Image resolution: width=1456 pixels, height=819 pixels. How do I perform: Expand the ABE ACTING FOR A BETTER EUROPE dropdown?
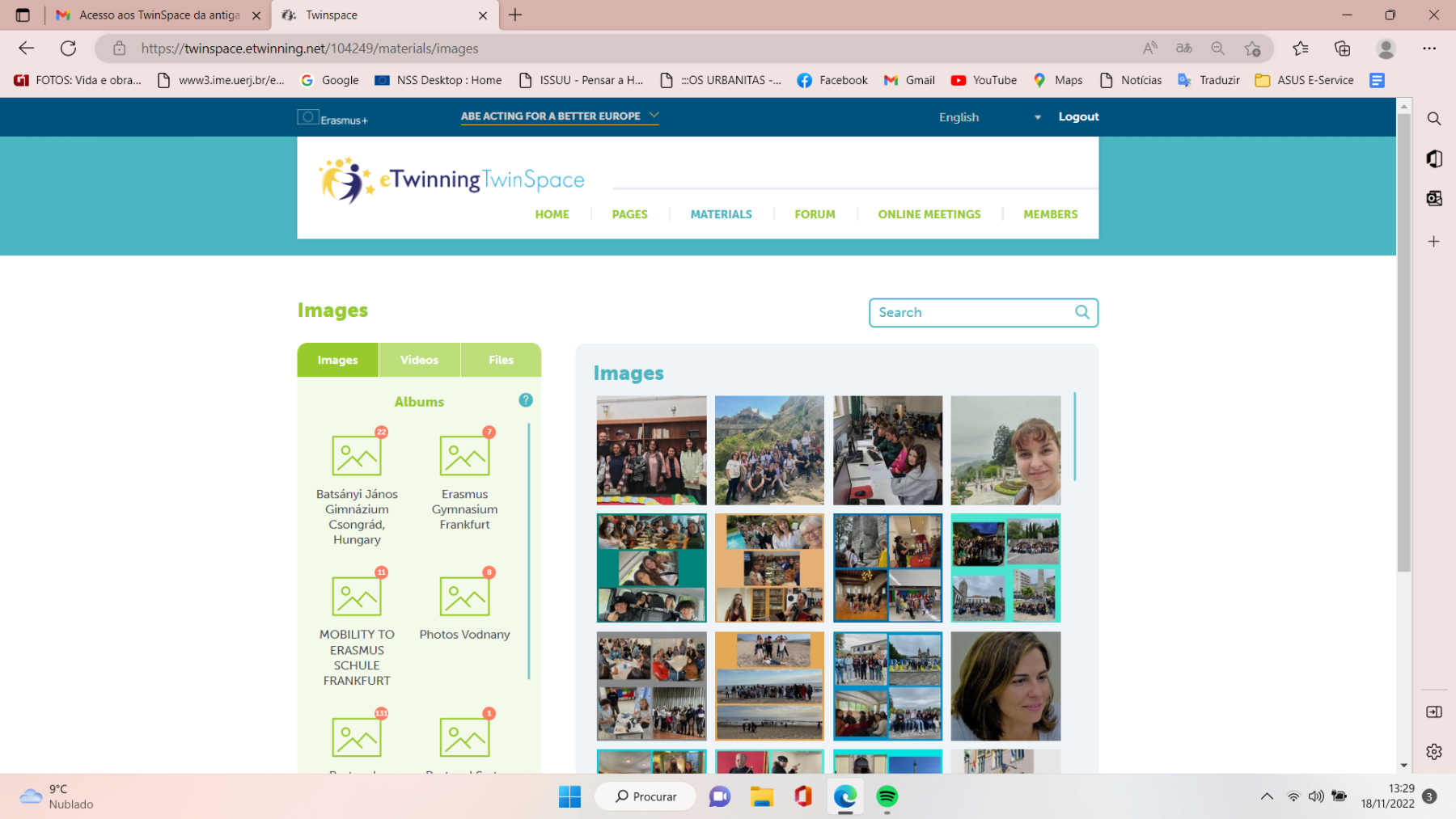[x=560, y=116]
